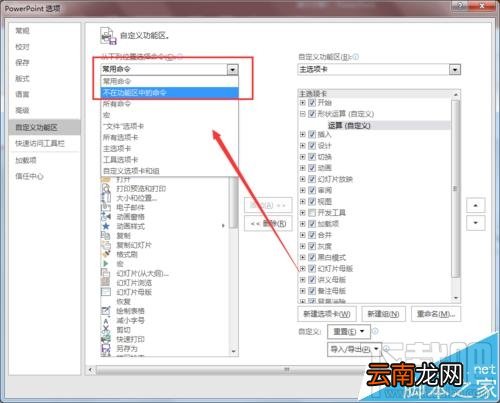Uncheck the 设计 tab checkbox
This screenshot has height=403, width=500.
tap(312, 146)
